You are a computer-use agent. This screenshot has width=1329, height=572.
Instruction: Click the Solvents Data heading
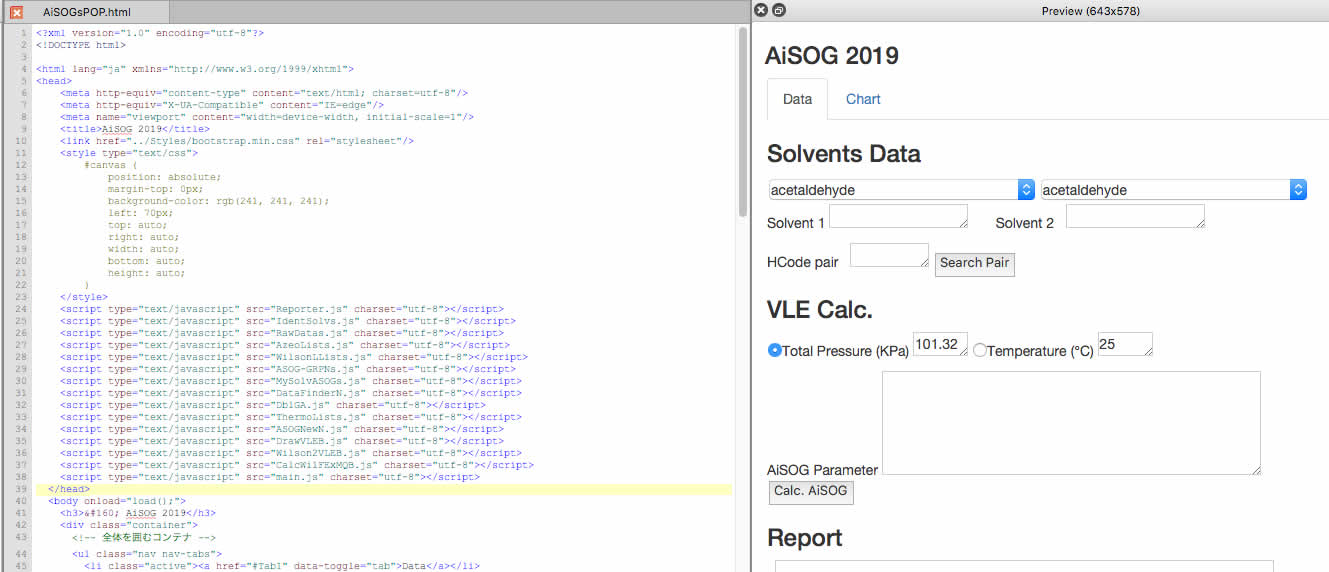pos(844,154)
